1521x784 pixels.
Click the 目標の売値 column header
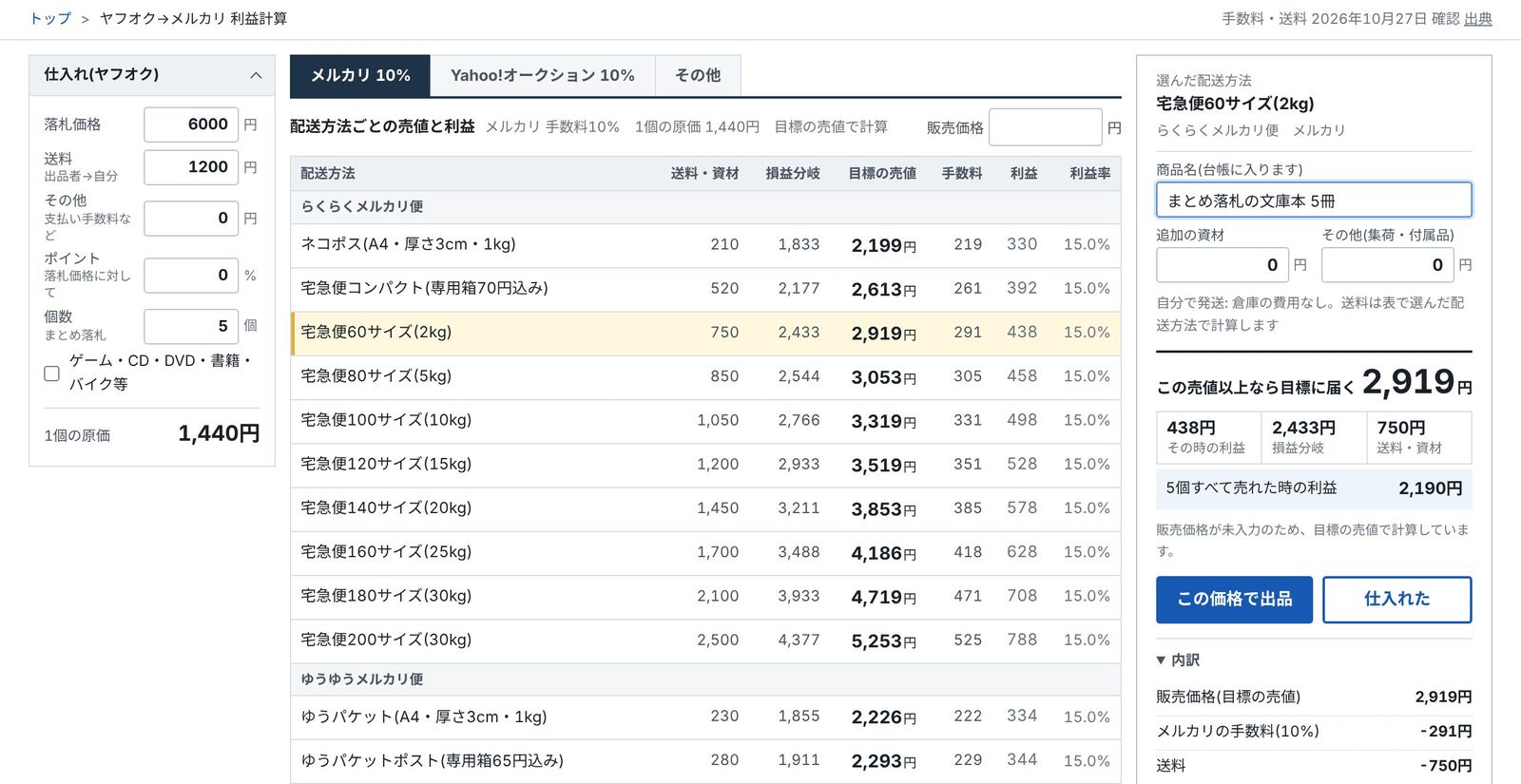pyautogui.click(x=882, y=173)
